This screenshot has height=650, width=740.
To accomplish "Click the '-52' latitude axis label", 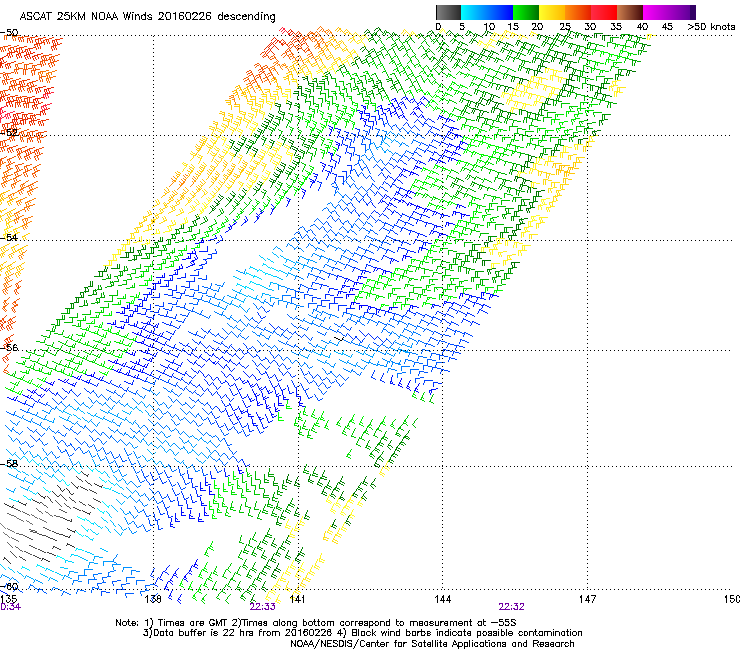I will [x=9, y=133].
